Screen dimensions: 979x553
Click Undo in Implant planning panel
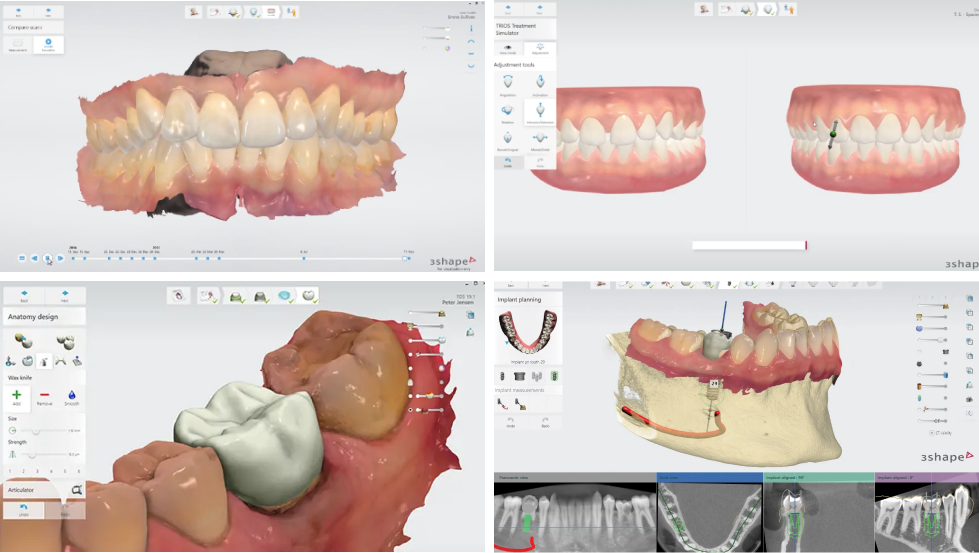(511, 422)
